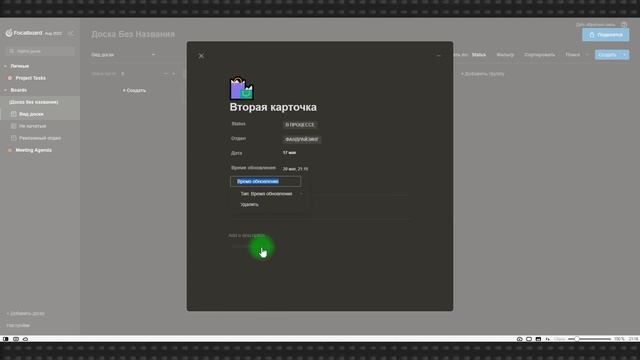Click the Время обновления property label above input
The height and width of the screenshot is (360, 640).
[253, 168]
